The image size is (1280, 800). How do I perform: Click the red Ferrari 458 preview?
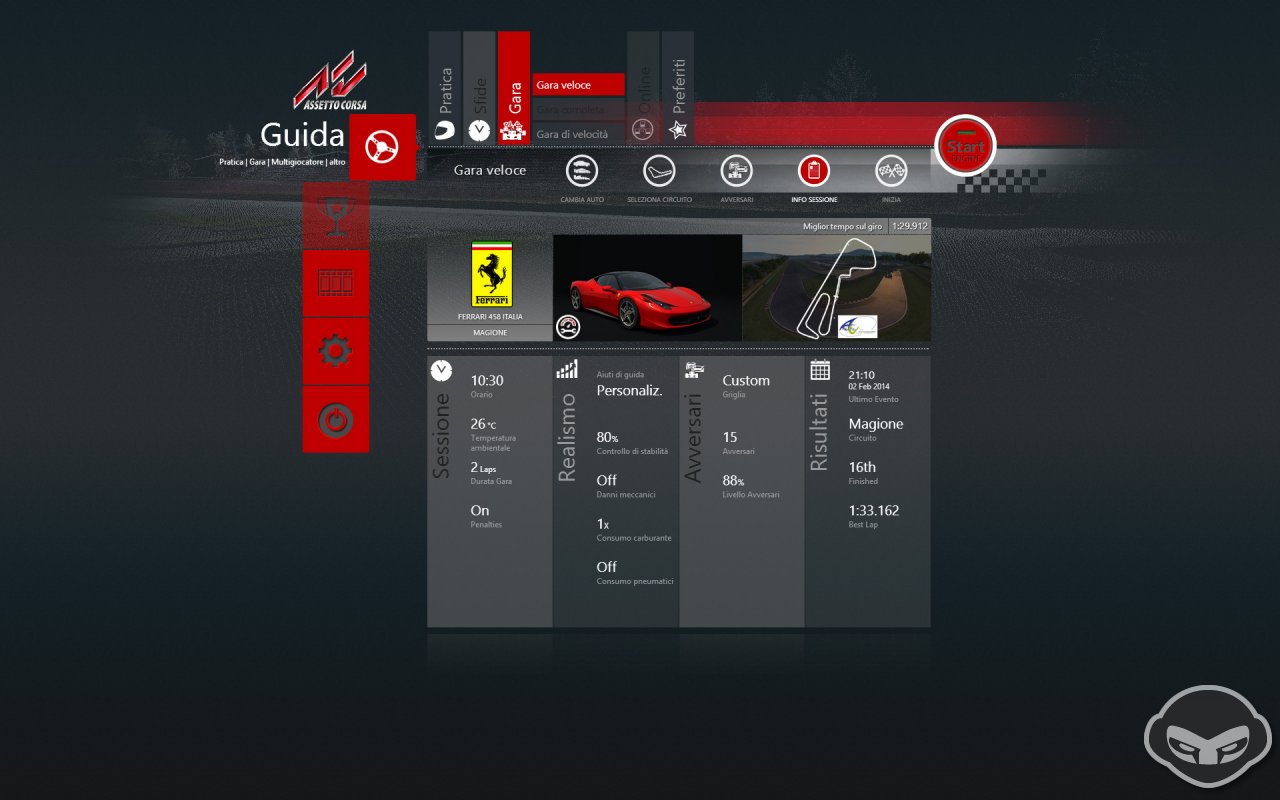click(647, 288)
